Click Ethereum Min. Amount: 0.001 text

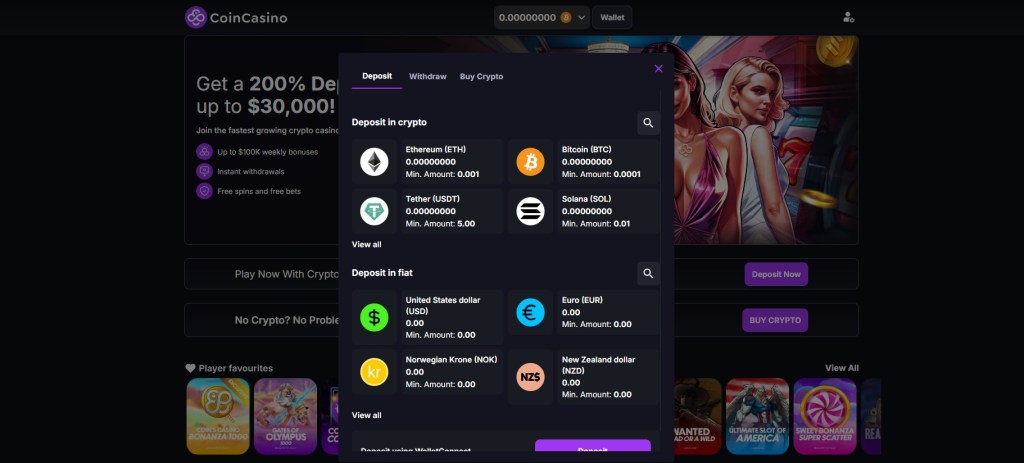pos(442,174)
